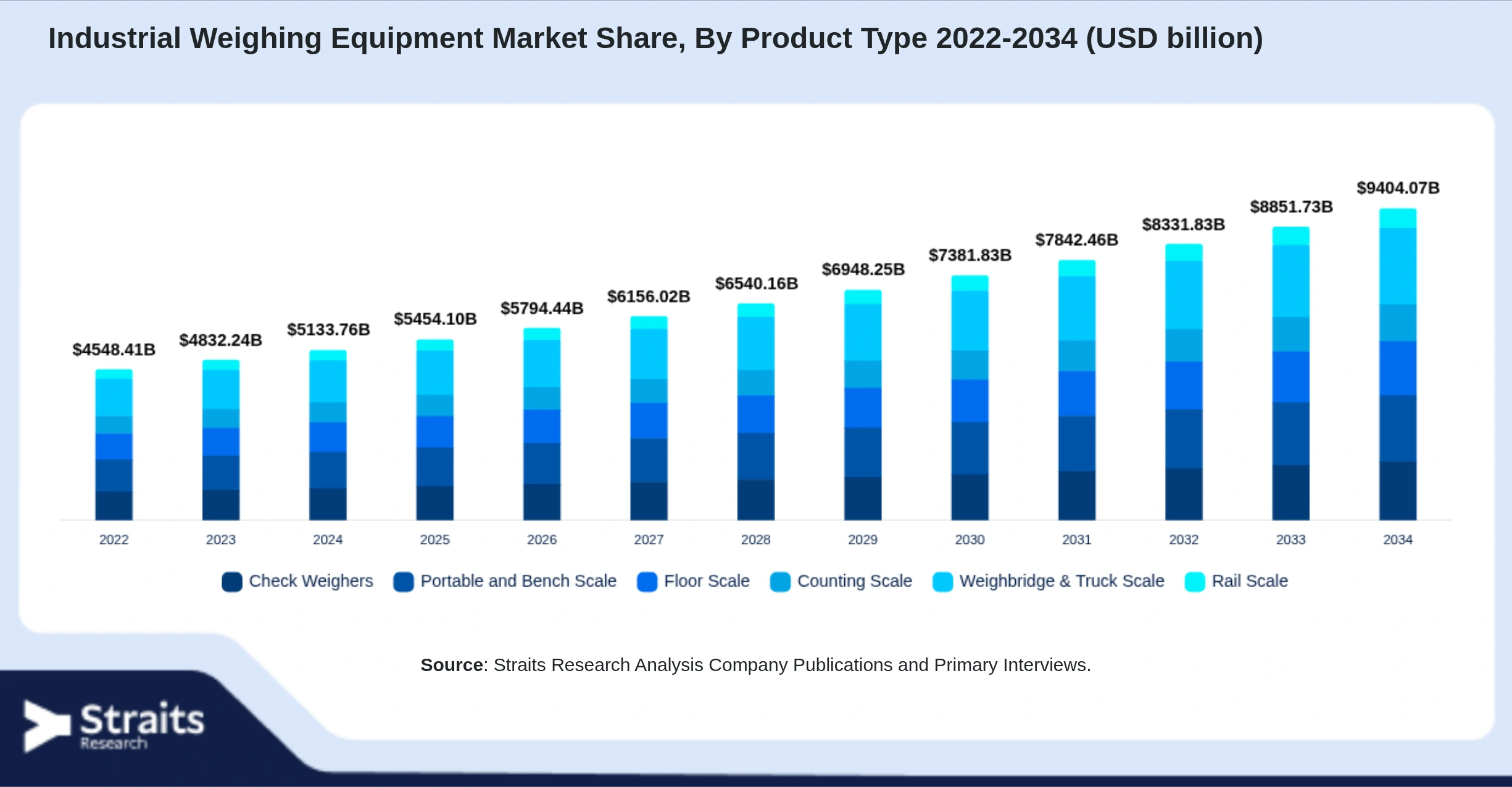
Task: Select the 2028 stacked bar
Action: click(756, 412)
